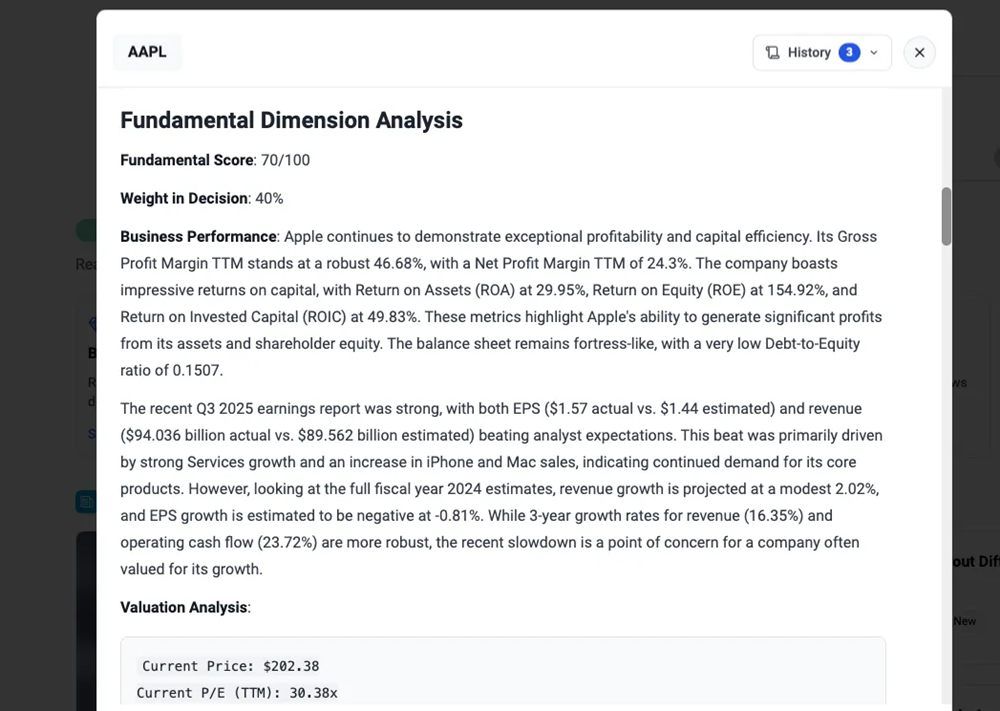Screen dimensions: 1000x711
Task: Click the Weight in Decision label
Action: pos(184,198)
